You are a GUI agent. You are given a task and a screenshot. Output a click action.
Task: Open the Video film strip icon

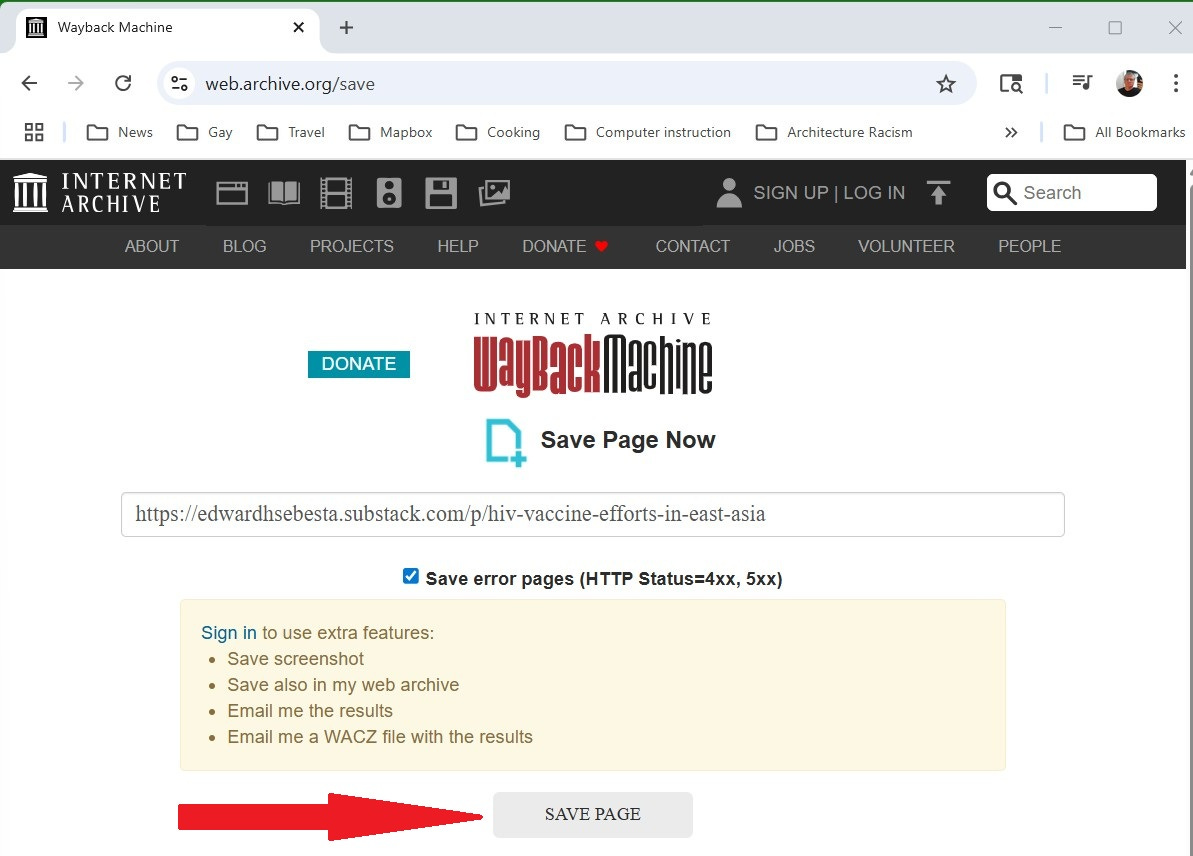(336, 193)
